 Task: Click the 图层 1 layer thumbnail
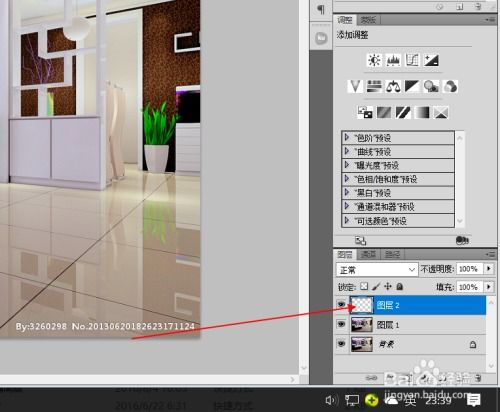point(362,325)
